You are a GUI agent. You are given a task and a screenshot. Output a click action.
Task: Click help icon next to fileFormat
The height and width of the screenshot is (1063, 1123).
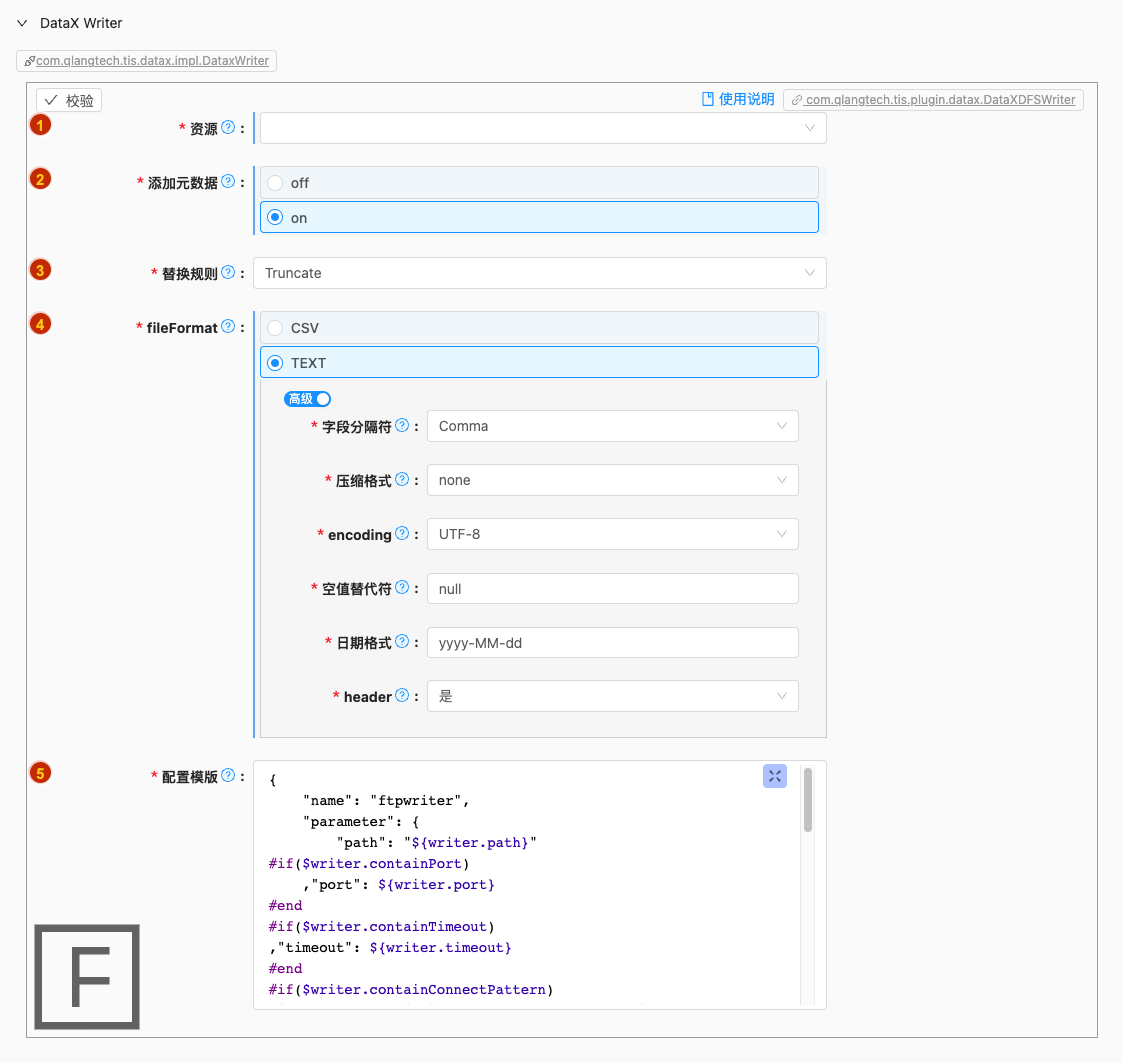tap(228, 327)
